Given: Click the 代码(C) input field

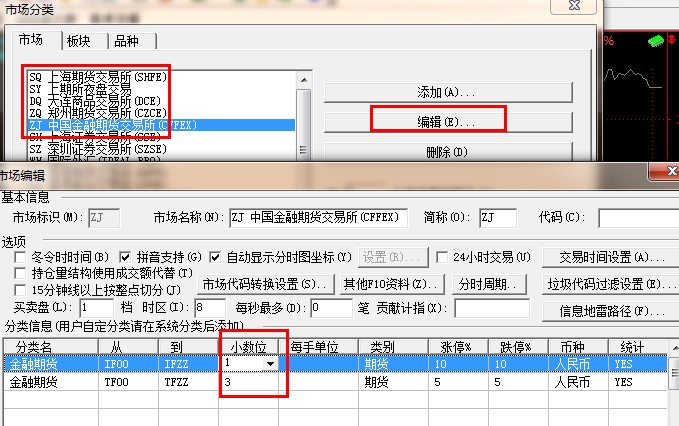Looking at the screenshot, I should [x=639, y=217].
